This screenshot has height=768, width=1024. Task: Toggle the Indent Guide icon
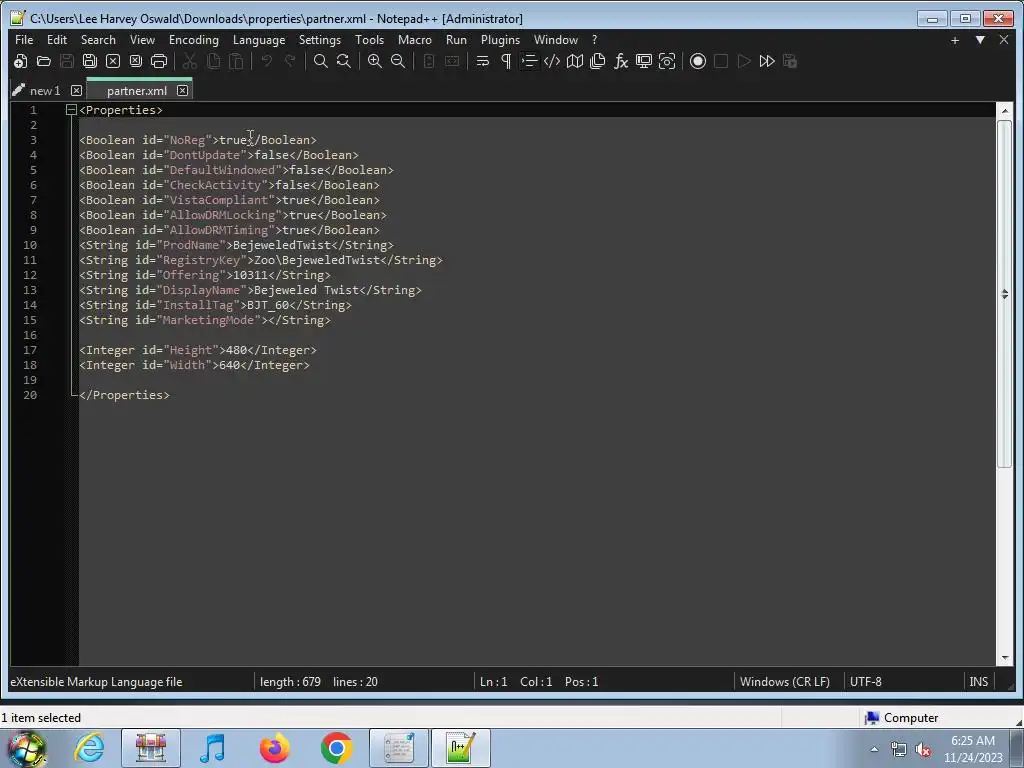(529, 61)
